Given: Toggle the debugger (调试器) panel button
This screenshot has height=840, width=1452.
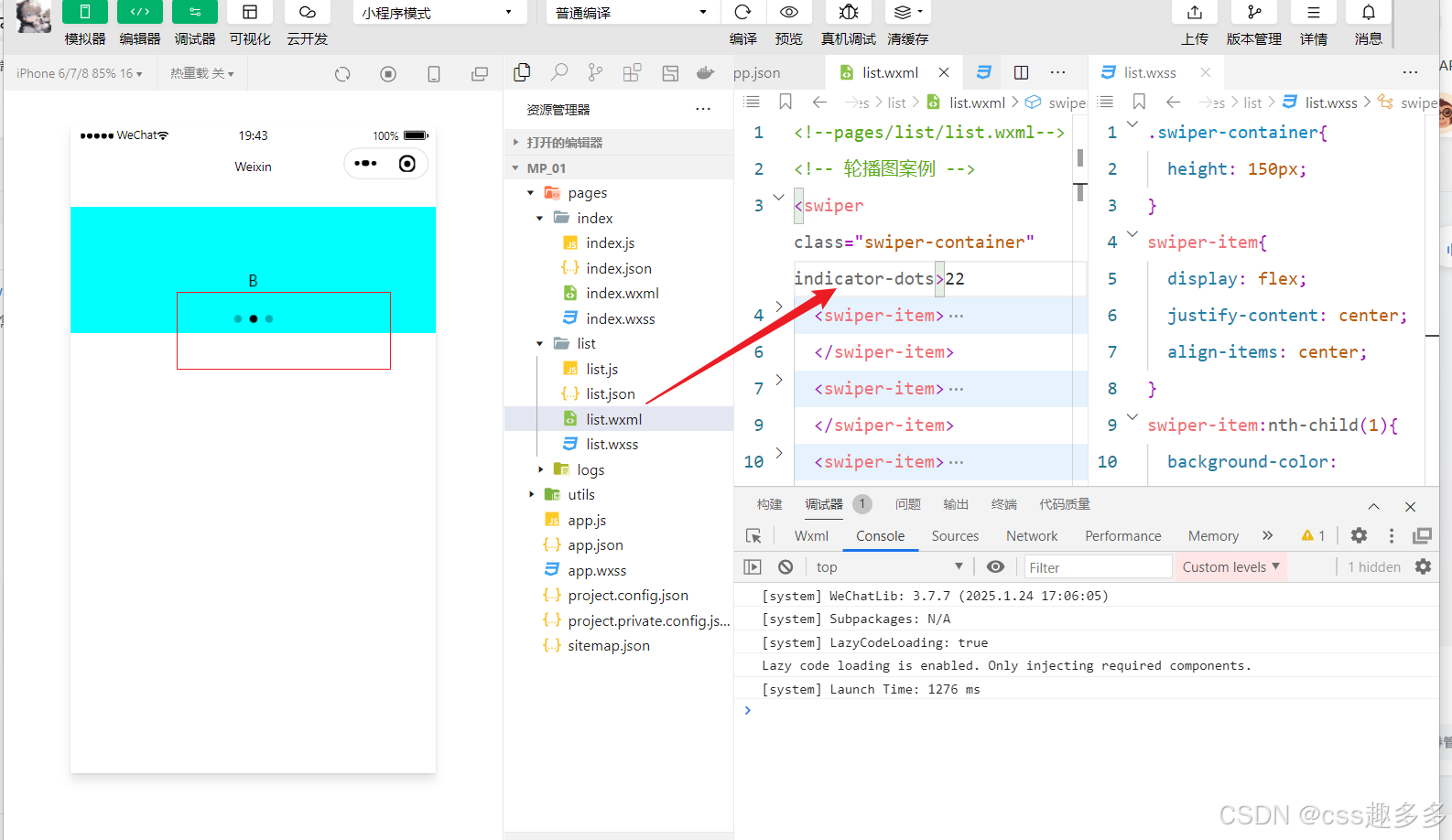Looking at the screenshot, I should point(195,12).
